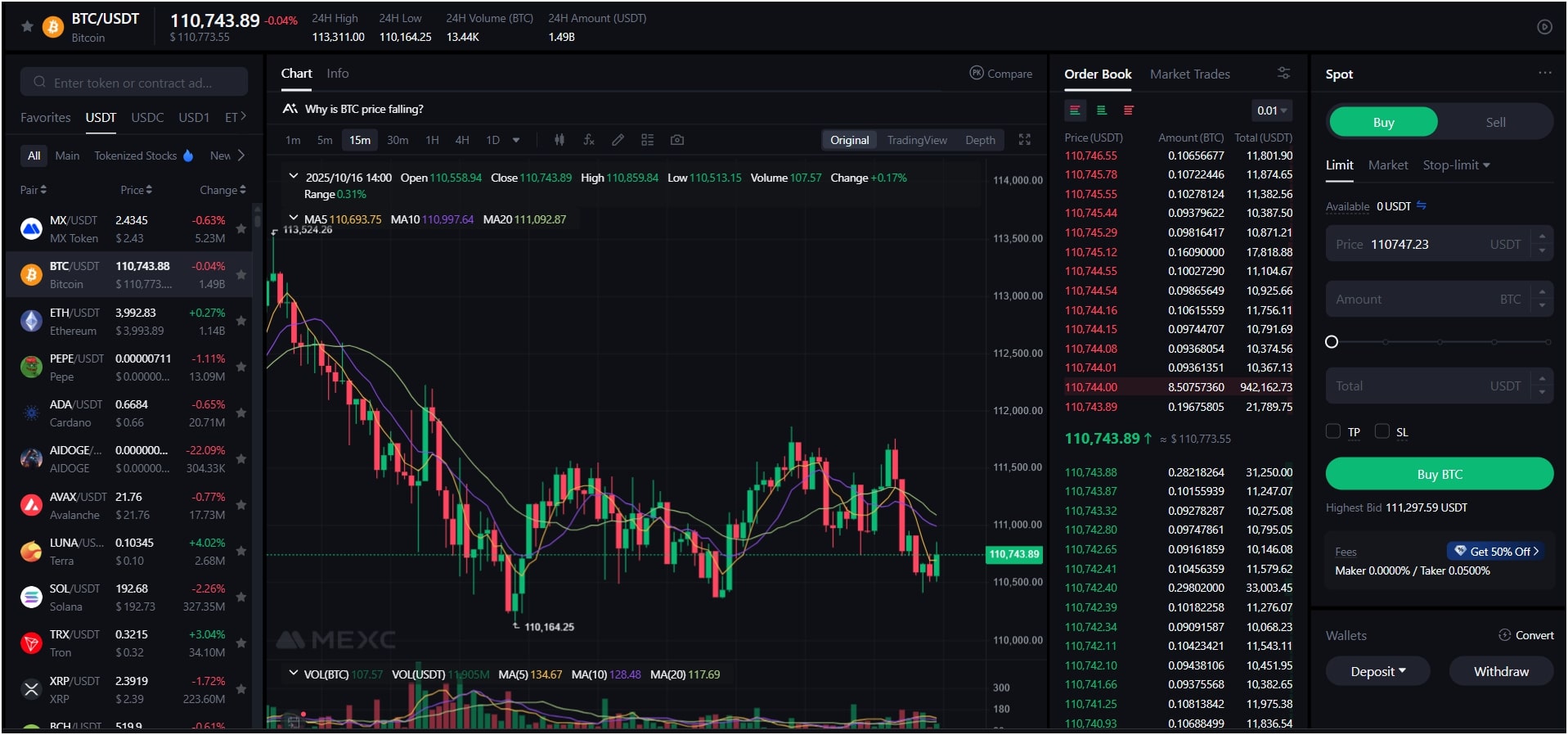Image resolution: width=1568 pixels, height=735 pixels.
Task: Increase the Amount stepper up arrow
Action: [1542, 292]
